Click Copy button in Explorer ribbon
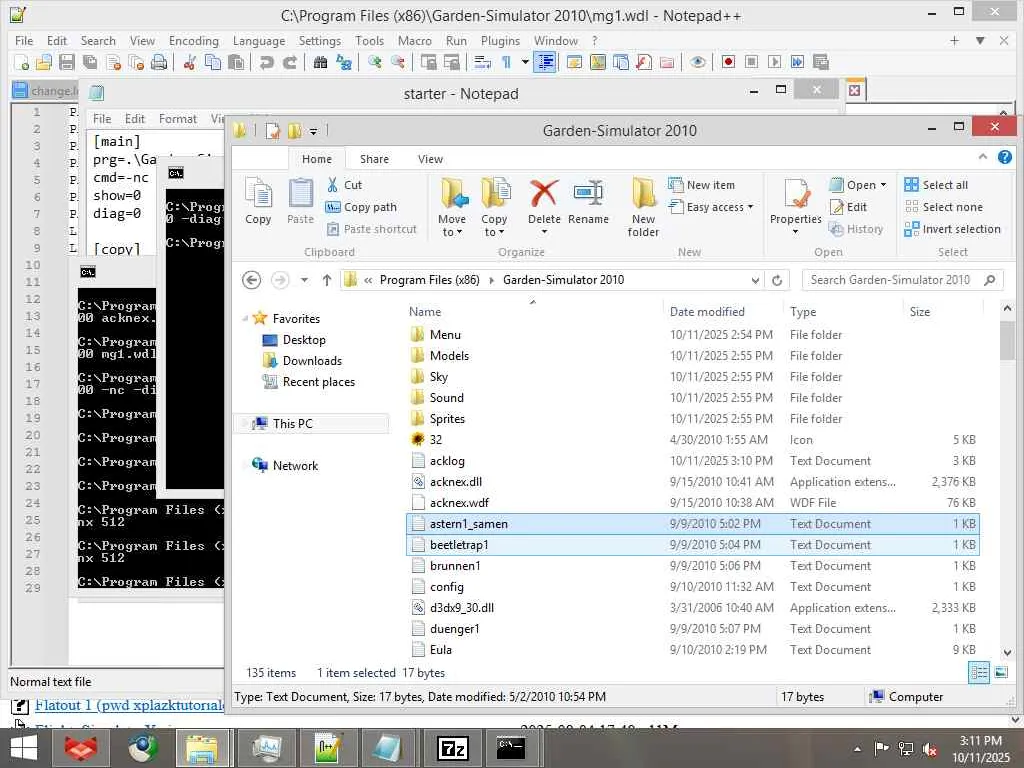Screen dimensions: 1024x768 click(258, 201)
